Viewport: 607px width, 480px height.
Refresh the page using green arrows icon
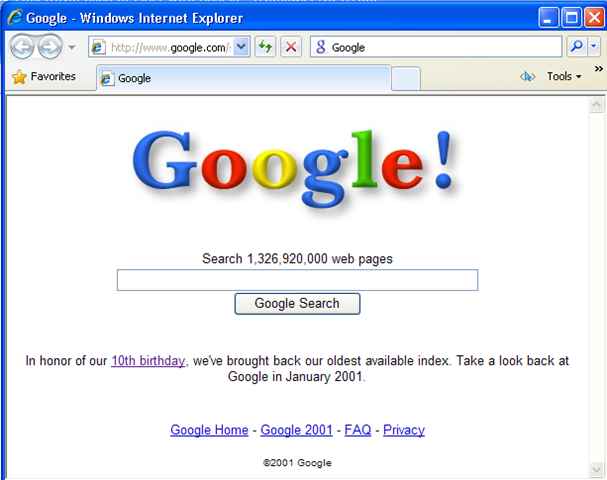[265, 47]
